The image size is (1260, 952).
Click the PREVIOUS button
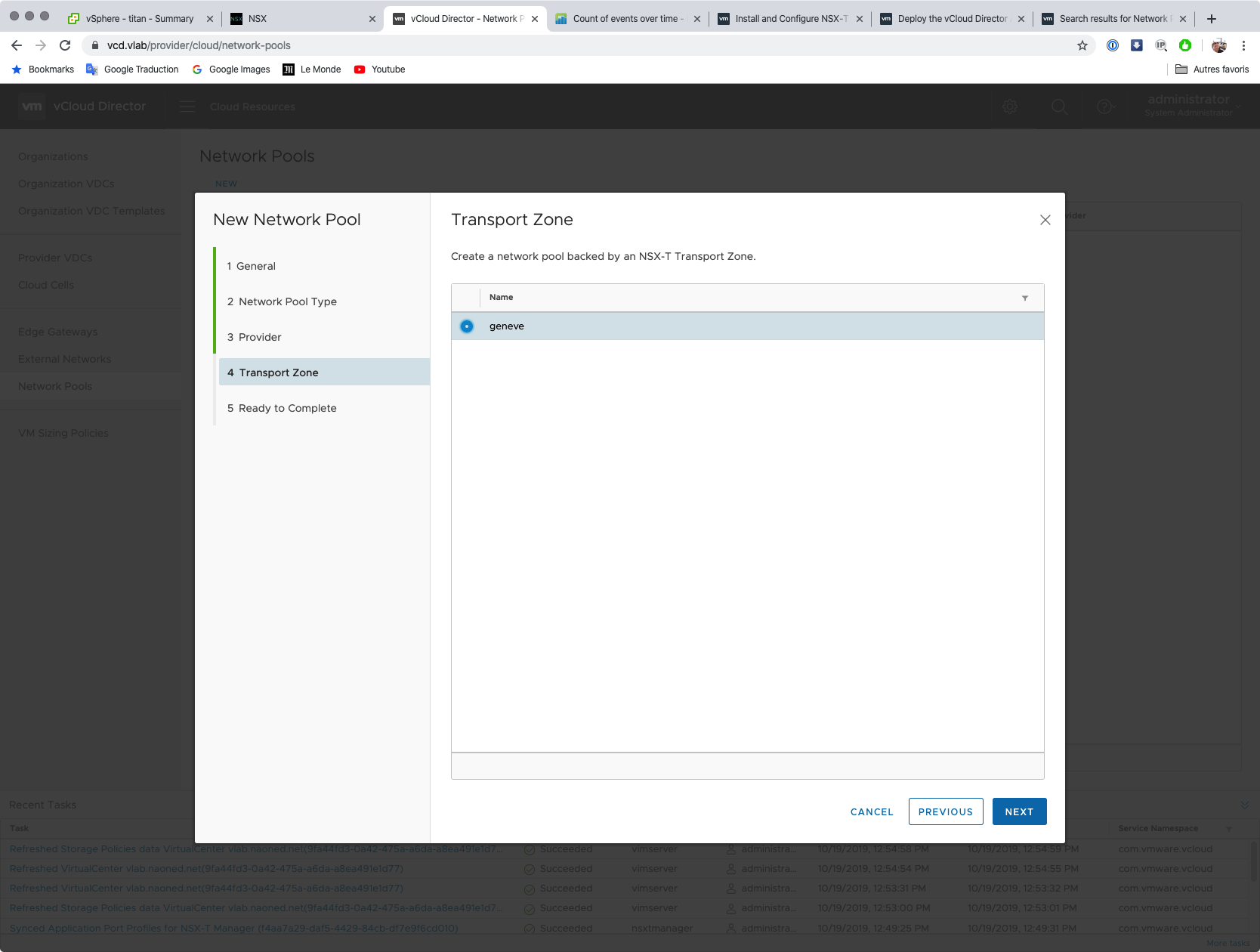946,811
